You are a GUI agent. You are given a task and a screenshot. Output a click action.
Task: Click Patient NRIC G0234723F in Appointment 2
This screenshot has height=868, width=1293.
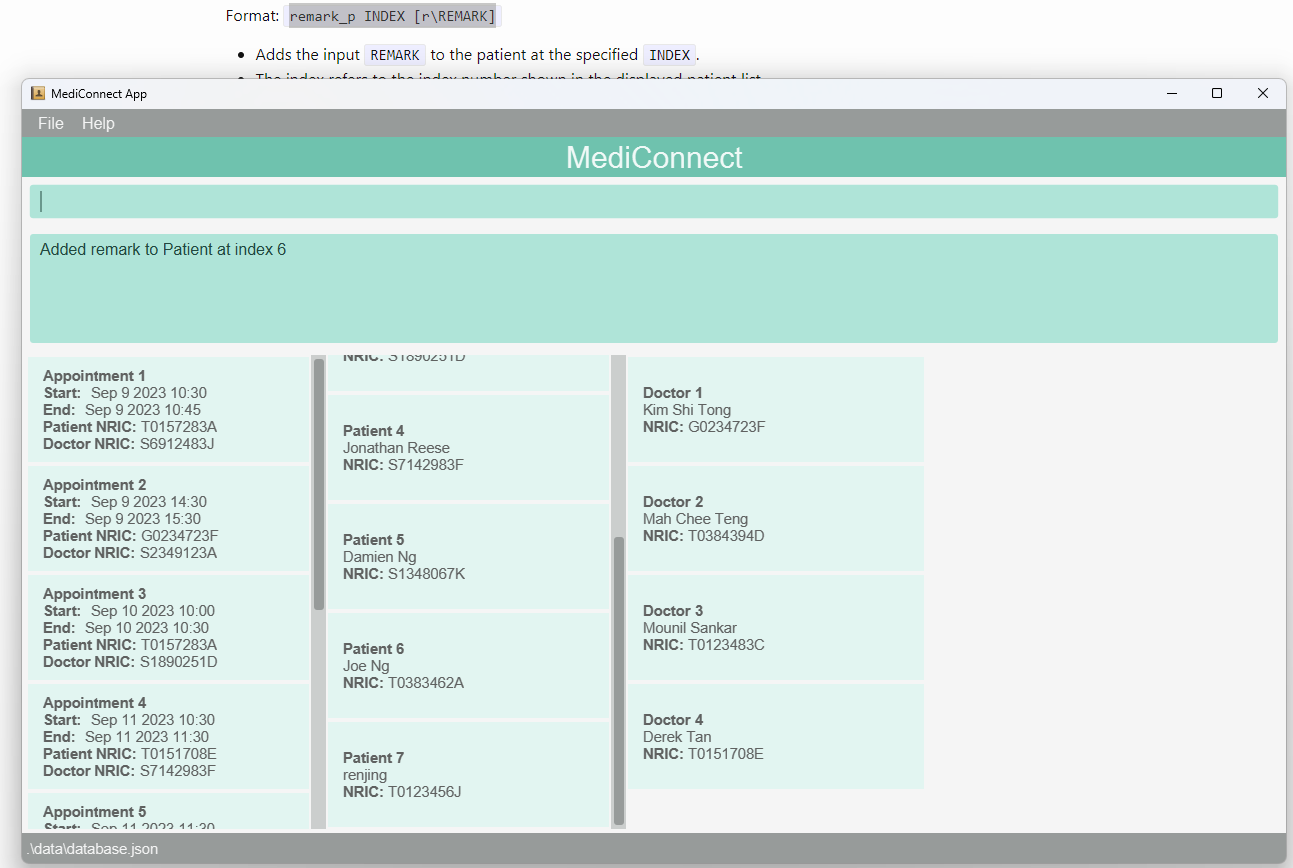point(179,536)
